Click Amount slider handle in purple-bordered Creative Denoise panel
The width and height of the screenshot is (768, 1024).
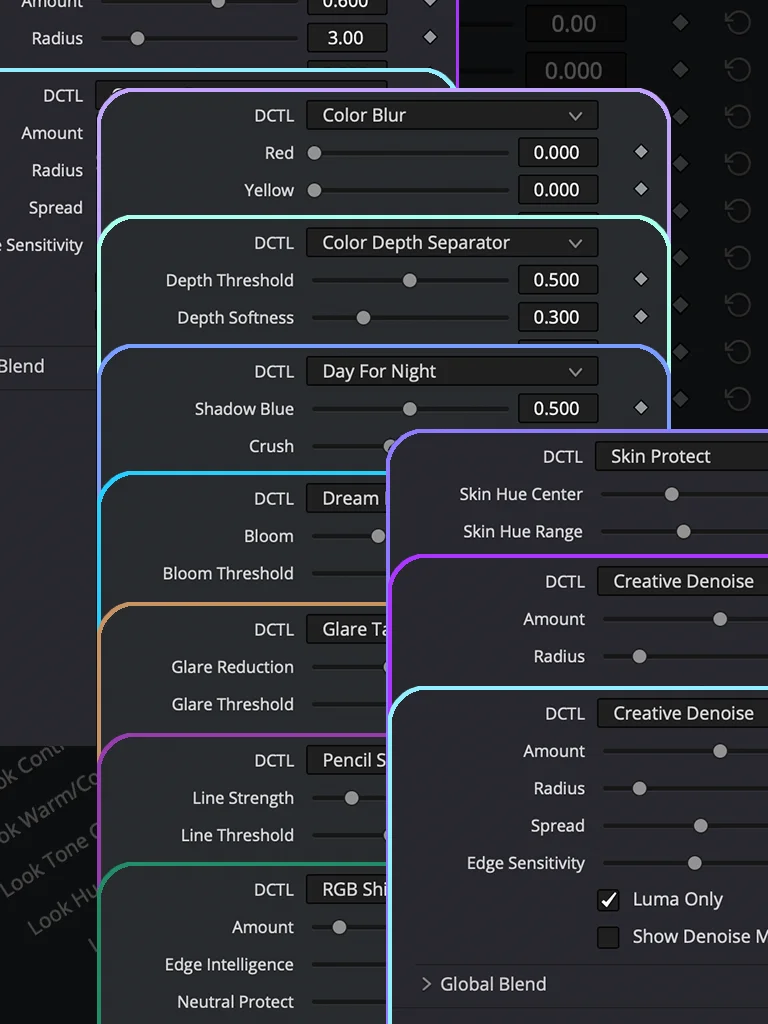pyautogui.click(x=720, y=619)
